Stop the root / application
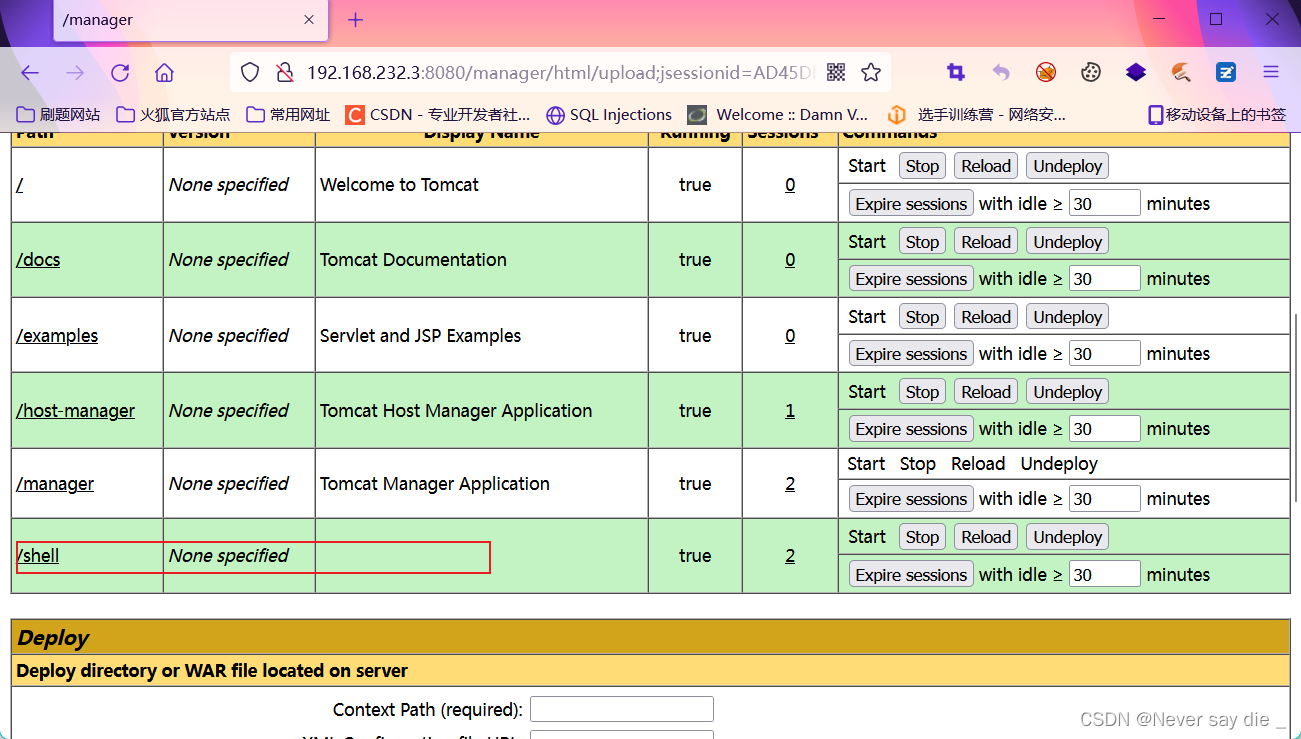This screenshot has height=739, width=1301. point(922,166)
